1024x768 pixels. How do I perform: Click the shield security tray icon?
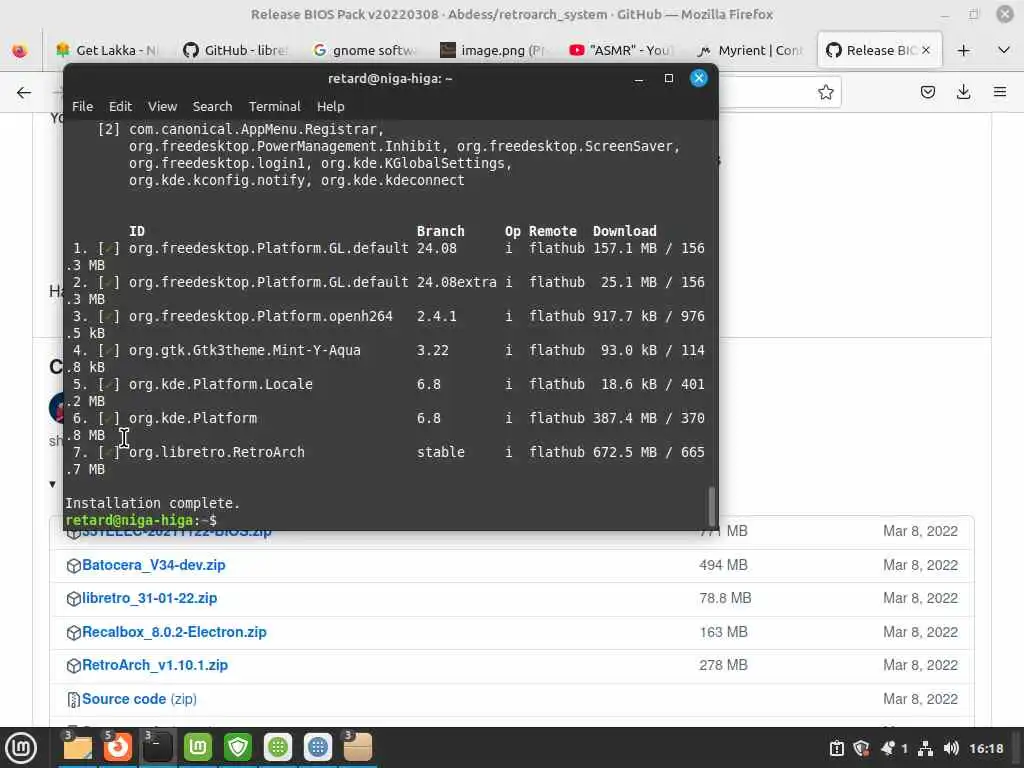(861, 748)
